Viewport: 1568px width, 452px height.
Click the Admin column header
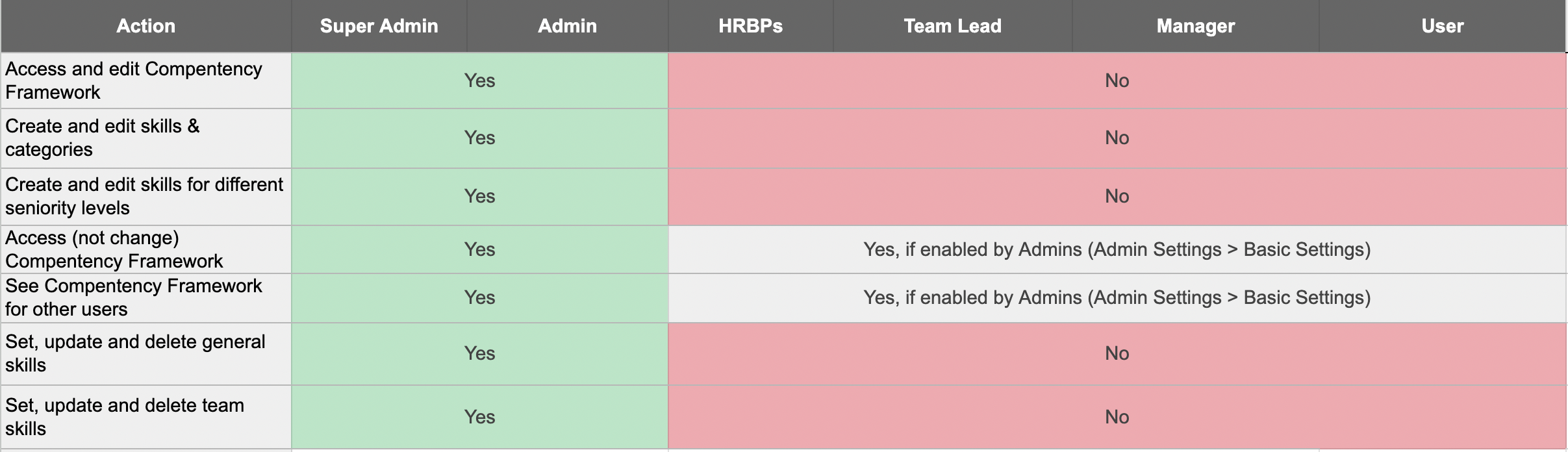(x=568, y=26)
